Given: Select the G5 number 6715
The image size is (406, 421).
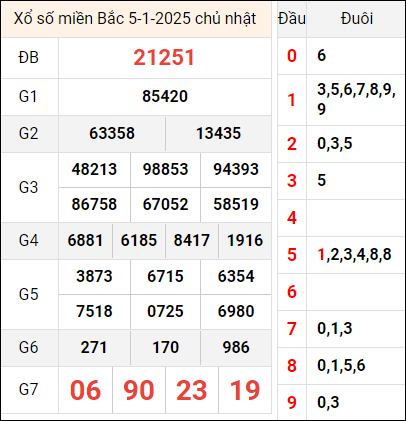Looking at the screenshot, I should pos(165,276).
